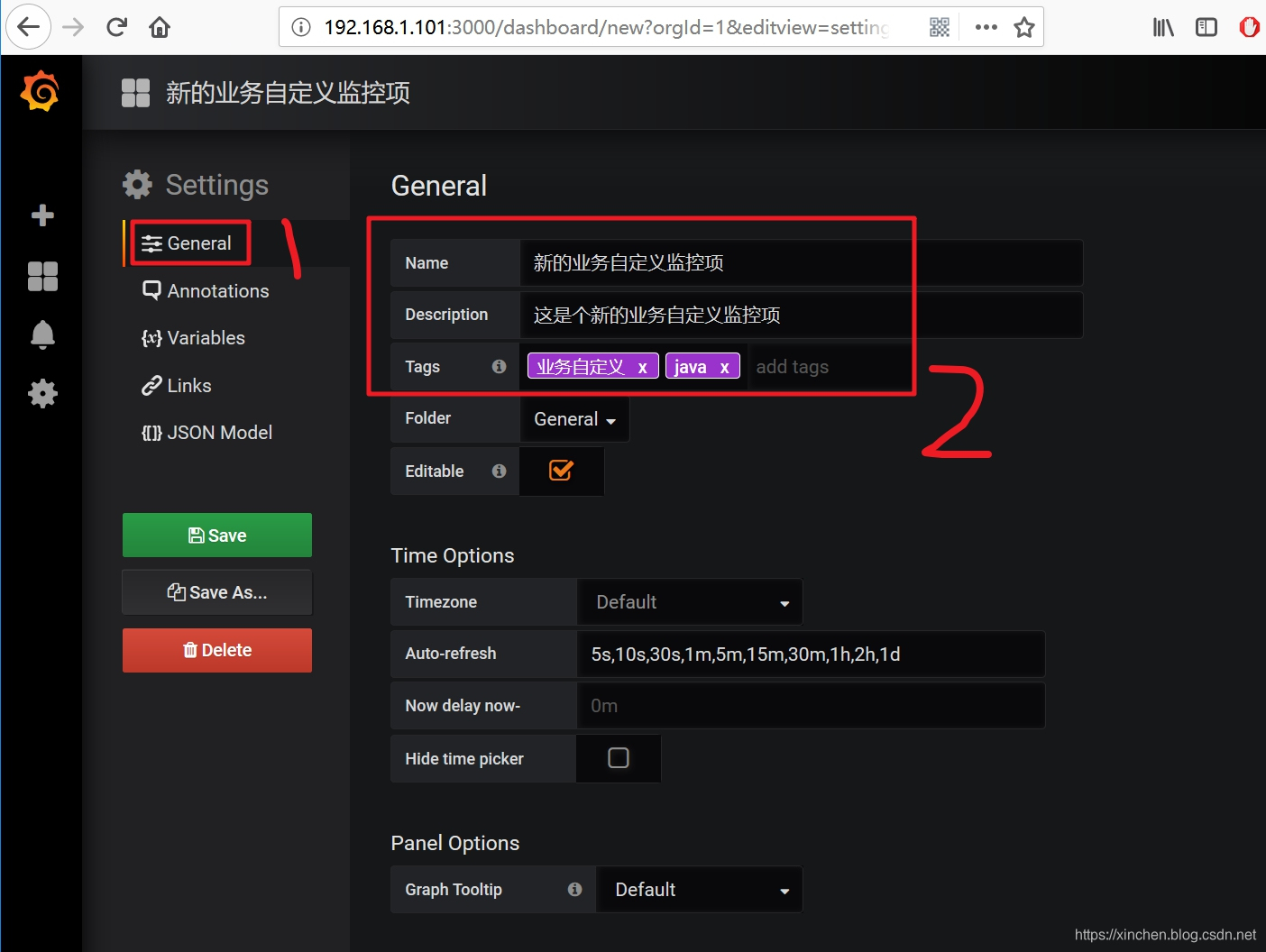The image size is (1266, 952).
Task: Click the Save As... button
Action: 217,592
